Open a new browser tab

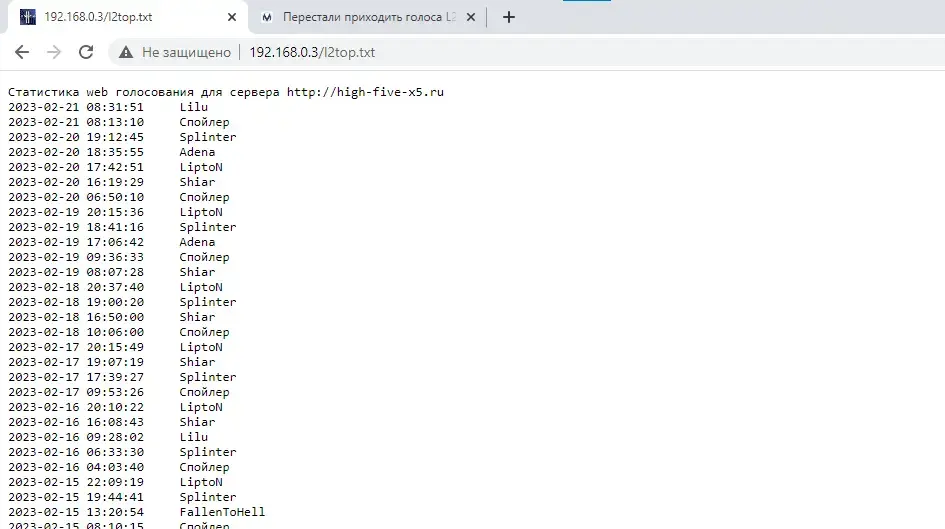(x=509, y=17)
